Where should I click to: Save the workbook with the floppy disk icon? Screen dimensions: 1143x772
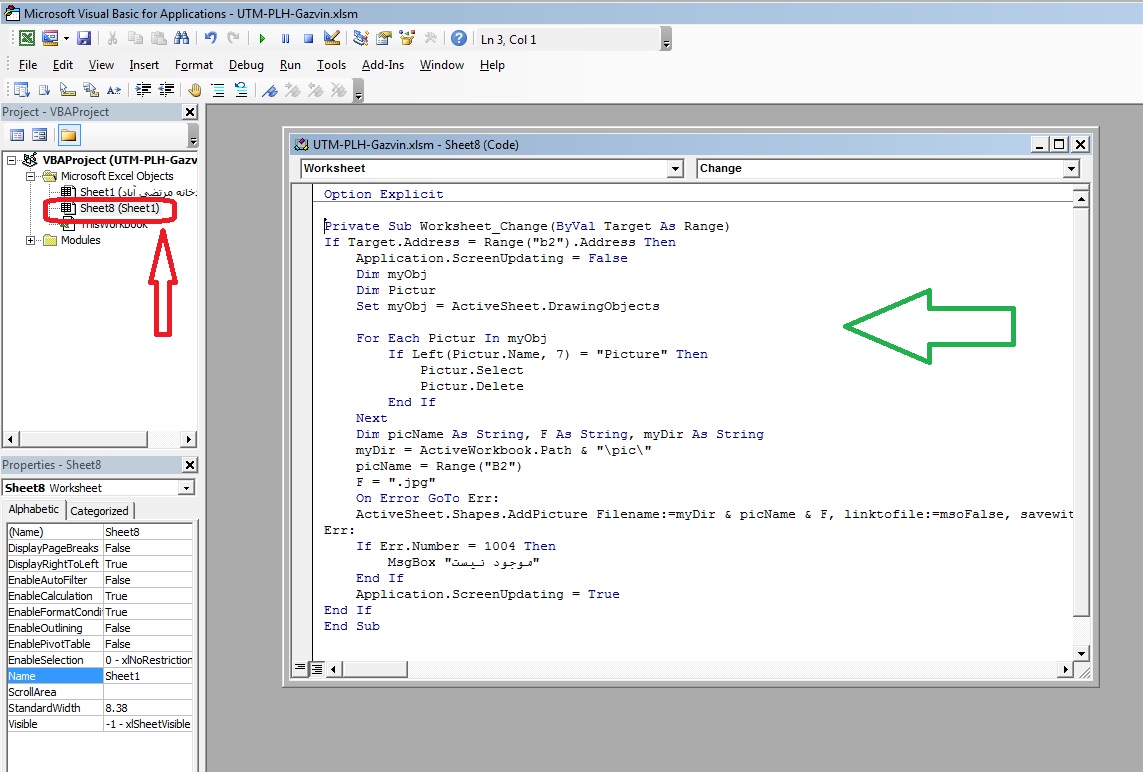(84, 39)
